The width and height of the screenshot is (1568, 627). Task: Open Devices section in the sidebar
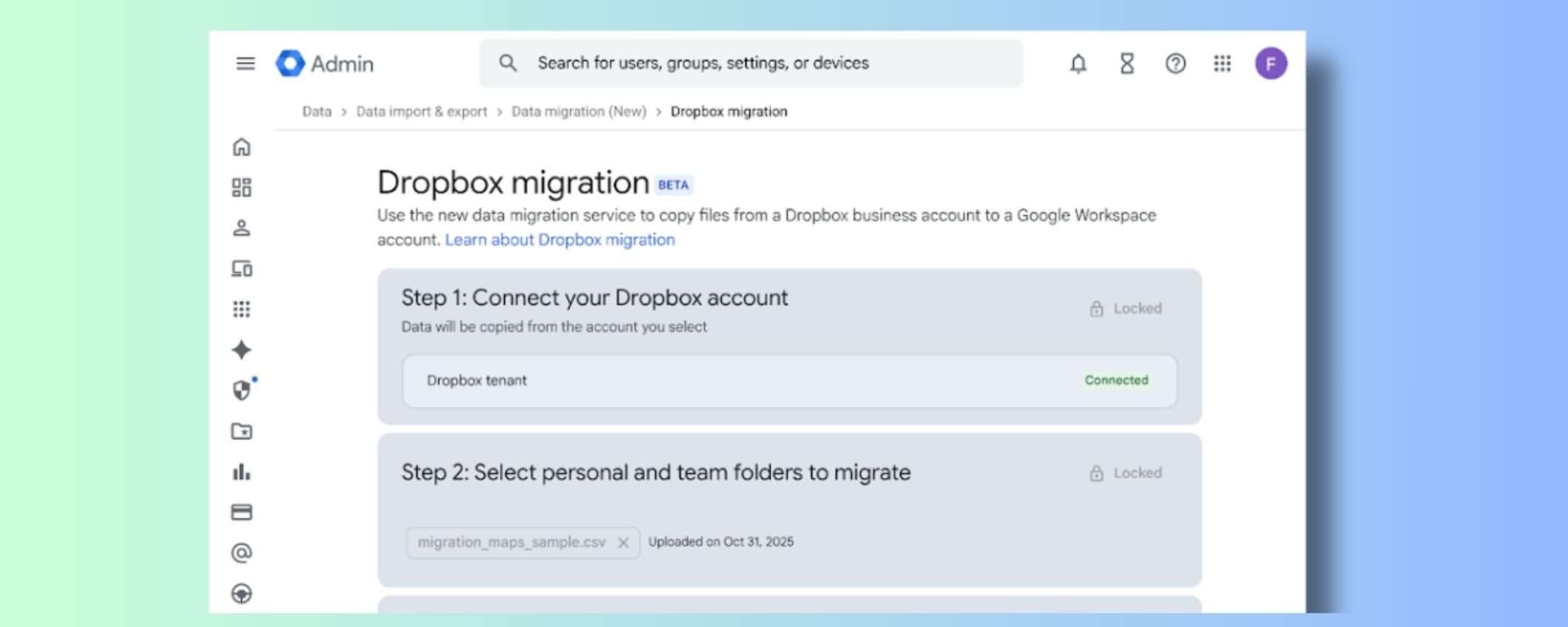tap(242, 268)
